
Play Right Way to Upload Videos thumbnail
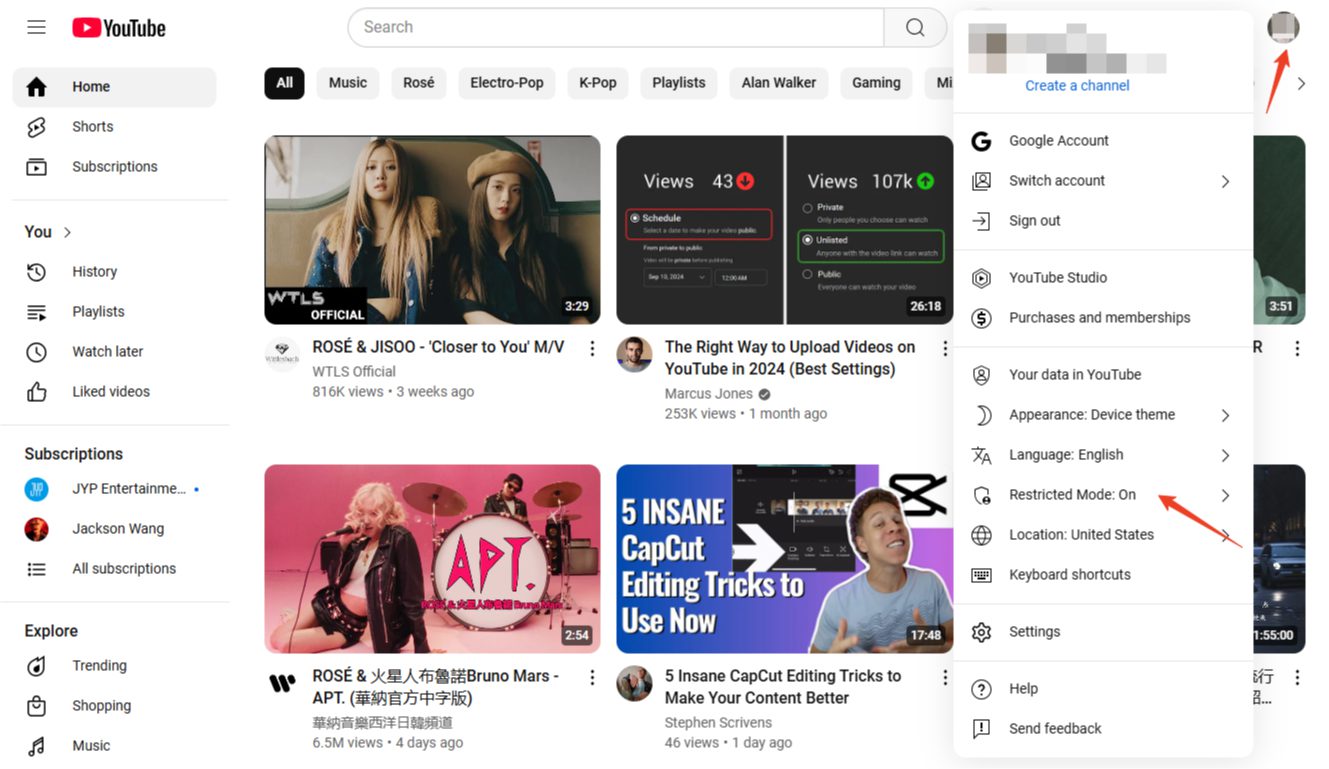[785, 230]
